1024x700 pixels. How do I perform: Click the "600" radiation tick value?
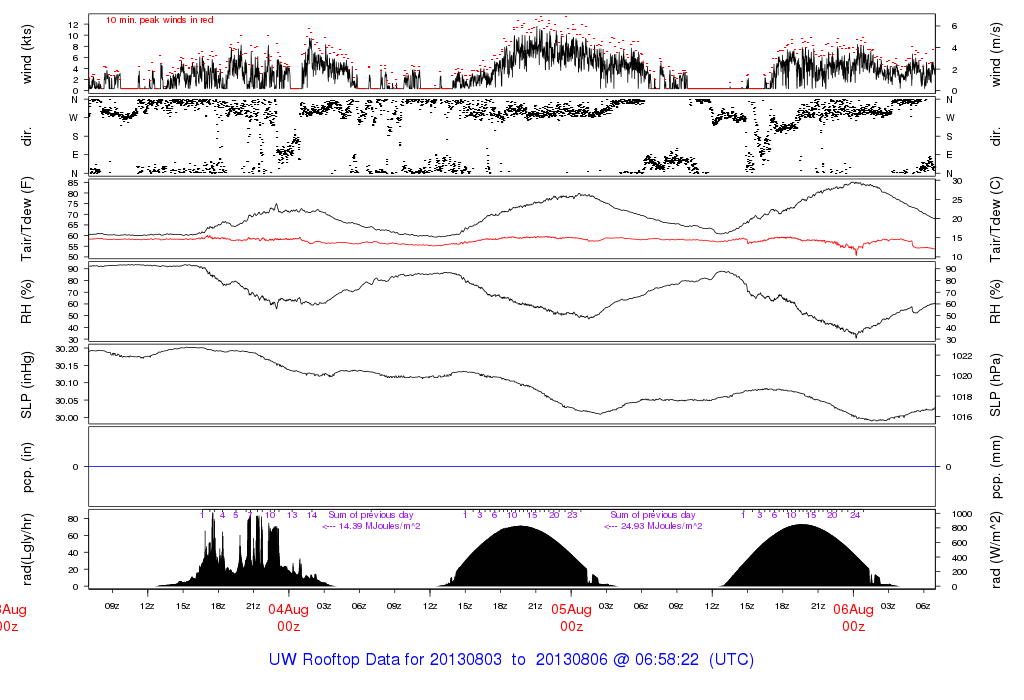point(959,543)
